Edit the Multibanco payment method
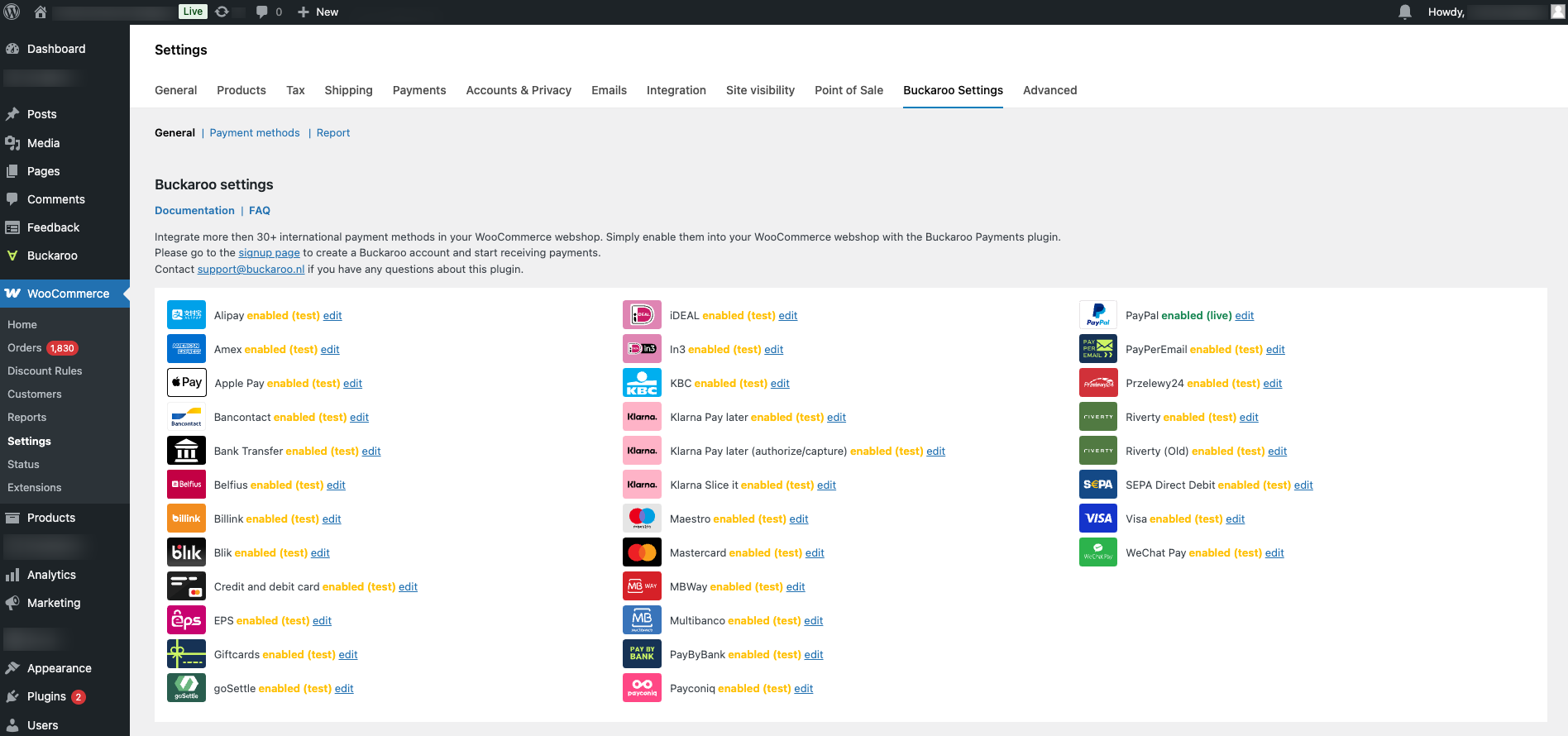The height and width of the screenshot is (736, 1568). tap(814, 620)
